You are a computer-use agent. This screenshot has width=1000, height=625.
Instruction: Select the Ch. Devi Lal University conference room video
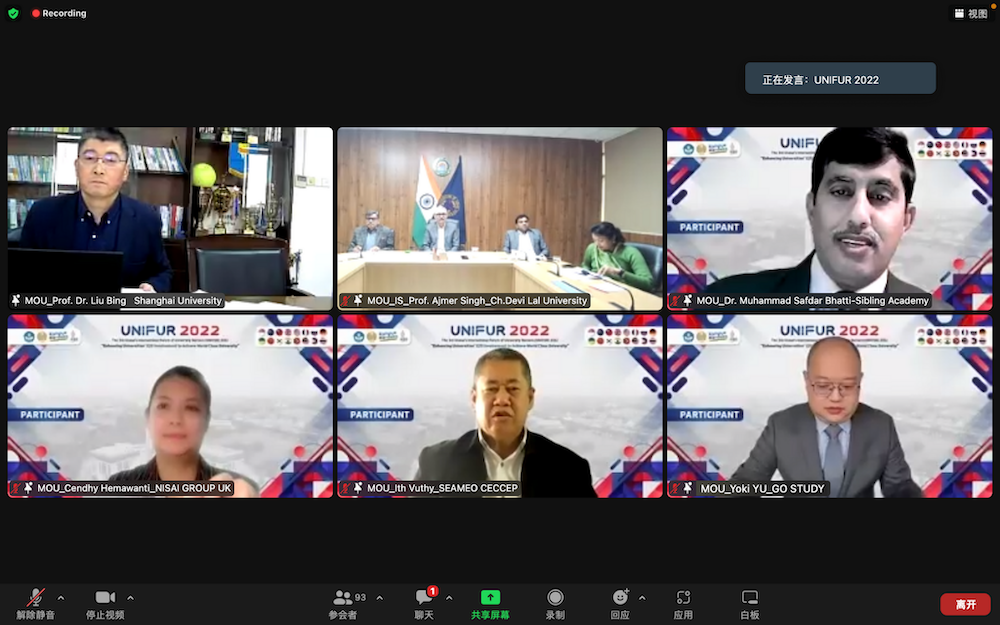point(500,219)
